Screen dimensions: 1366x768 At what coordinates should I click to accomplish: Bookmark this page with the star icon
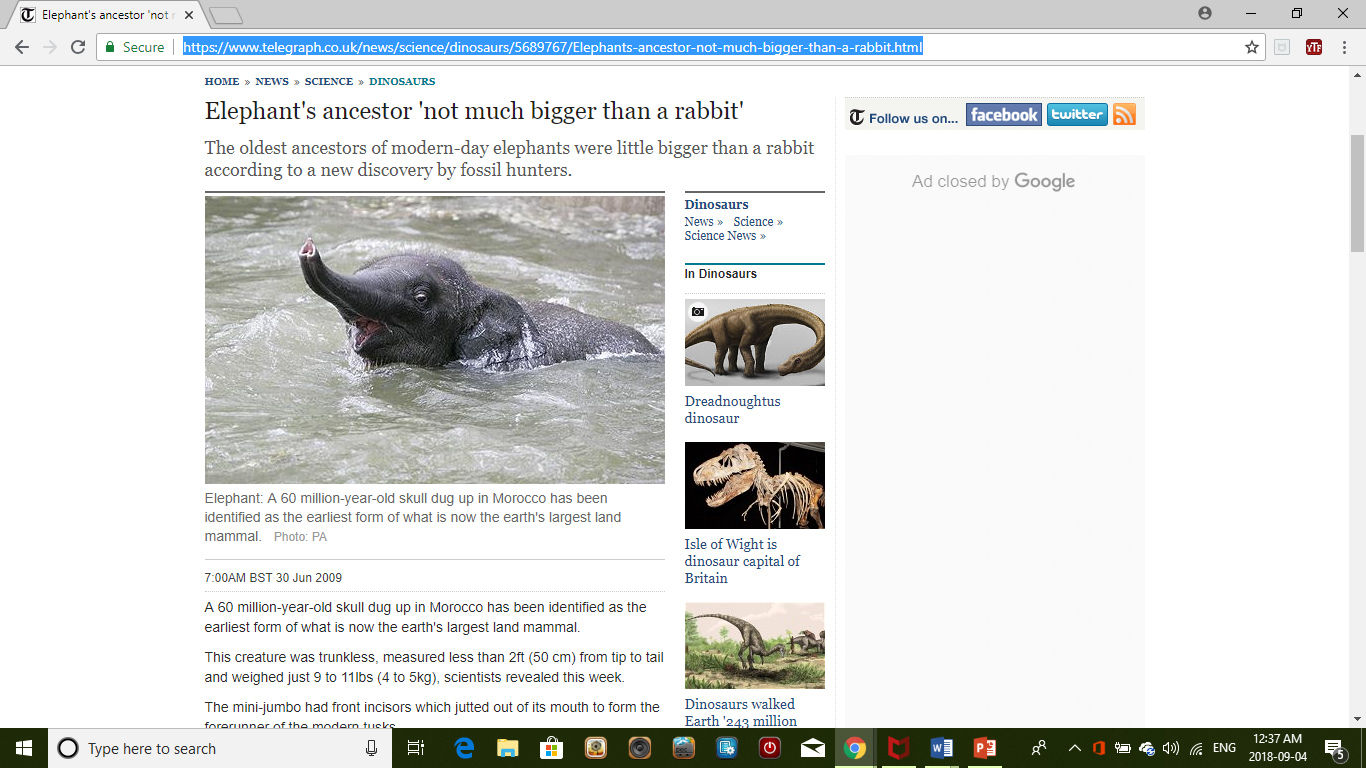(1251, 47)
